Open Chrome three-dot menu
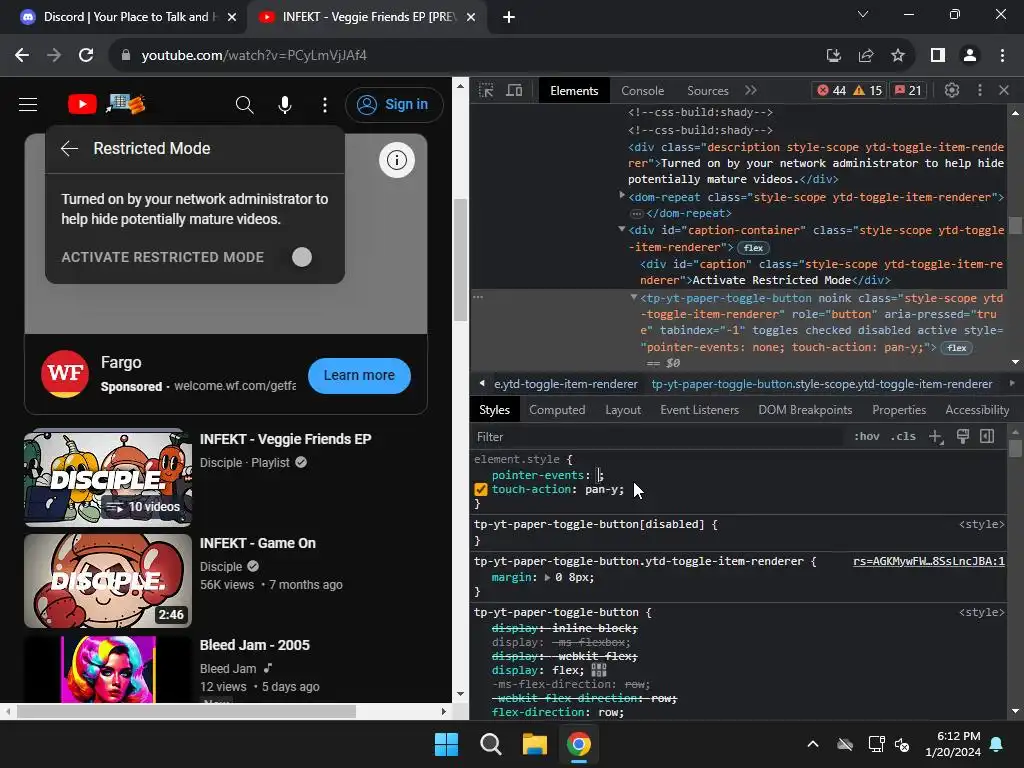Screen dimensions: 1024x768 coord(1002,56)
